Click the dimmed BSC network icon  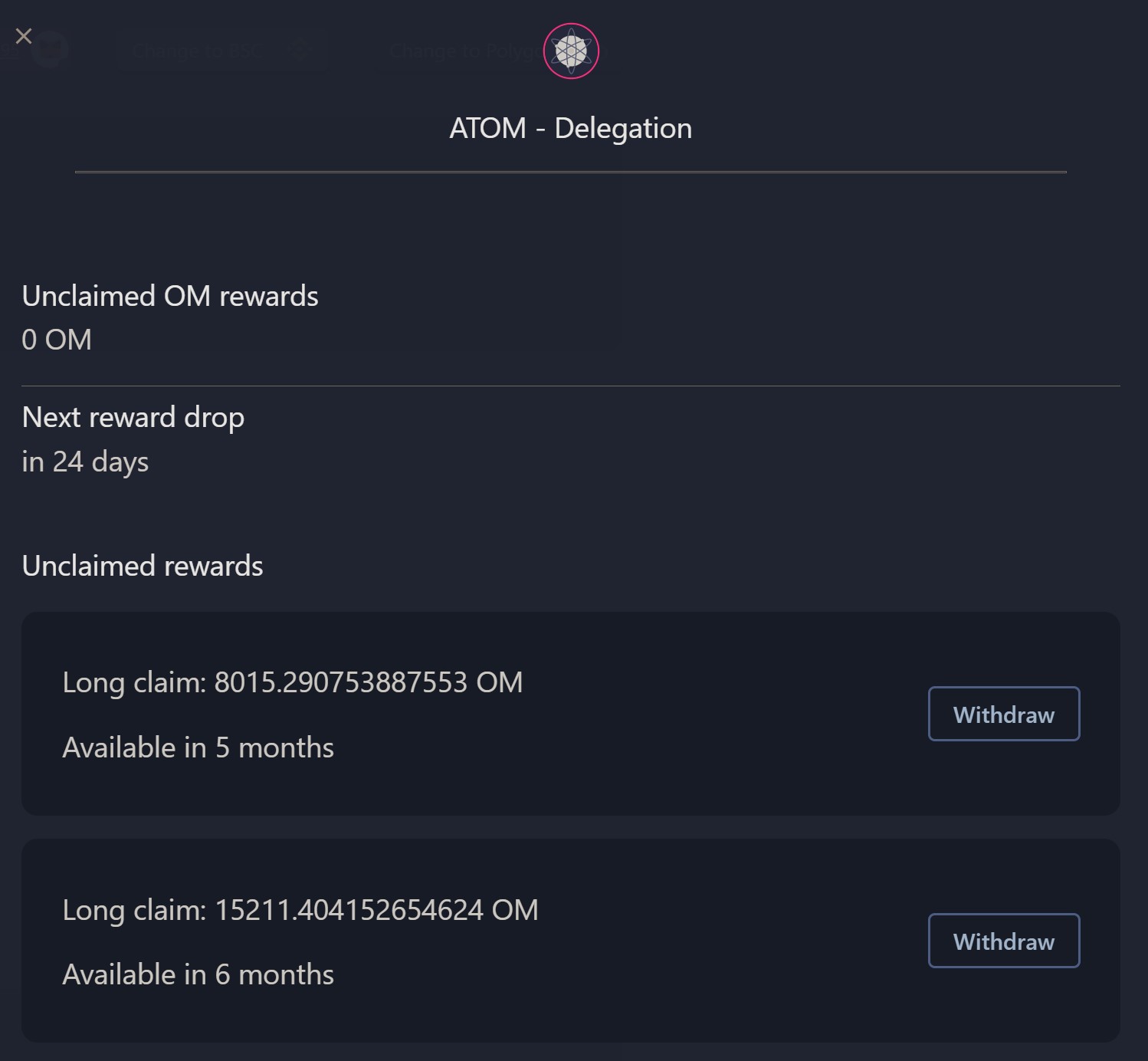coord(301,51)
